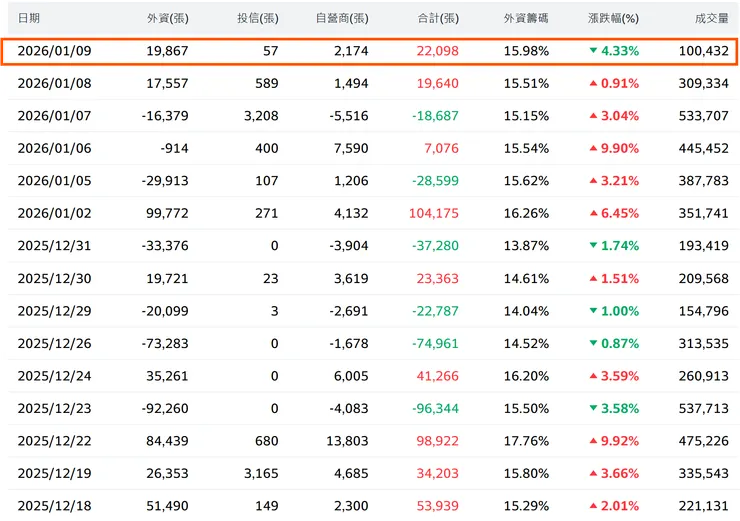Click the 合計(張) column header

point(437,18)
